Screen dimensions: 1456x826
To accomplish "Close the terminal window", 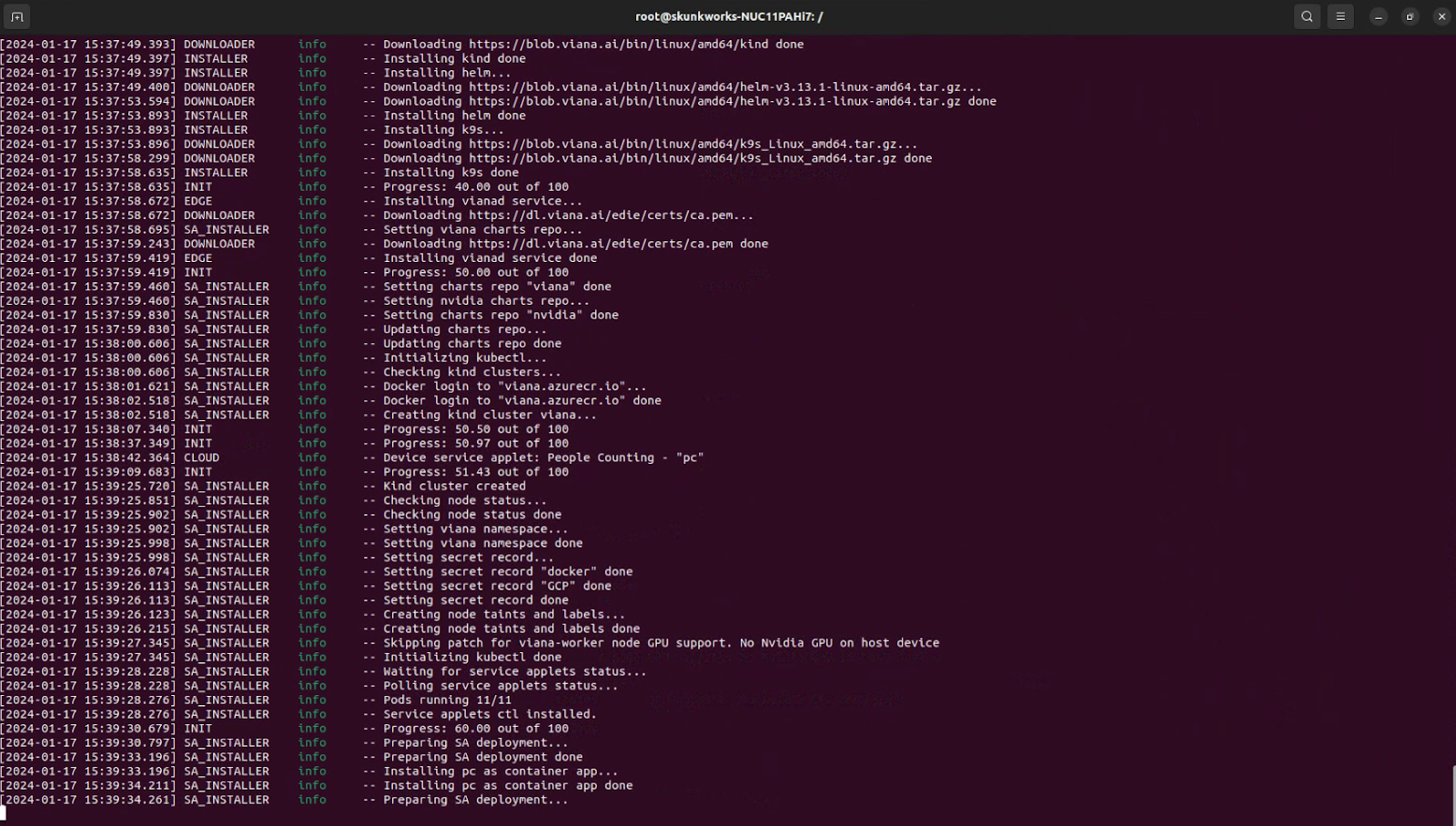I will [x=1441, y=16].
